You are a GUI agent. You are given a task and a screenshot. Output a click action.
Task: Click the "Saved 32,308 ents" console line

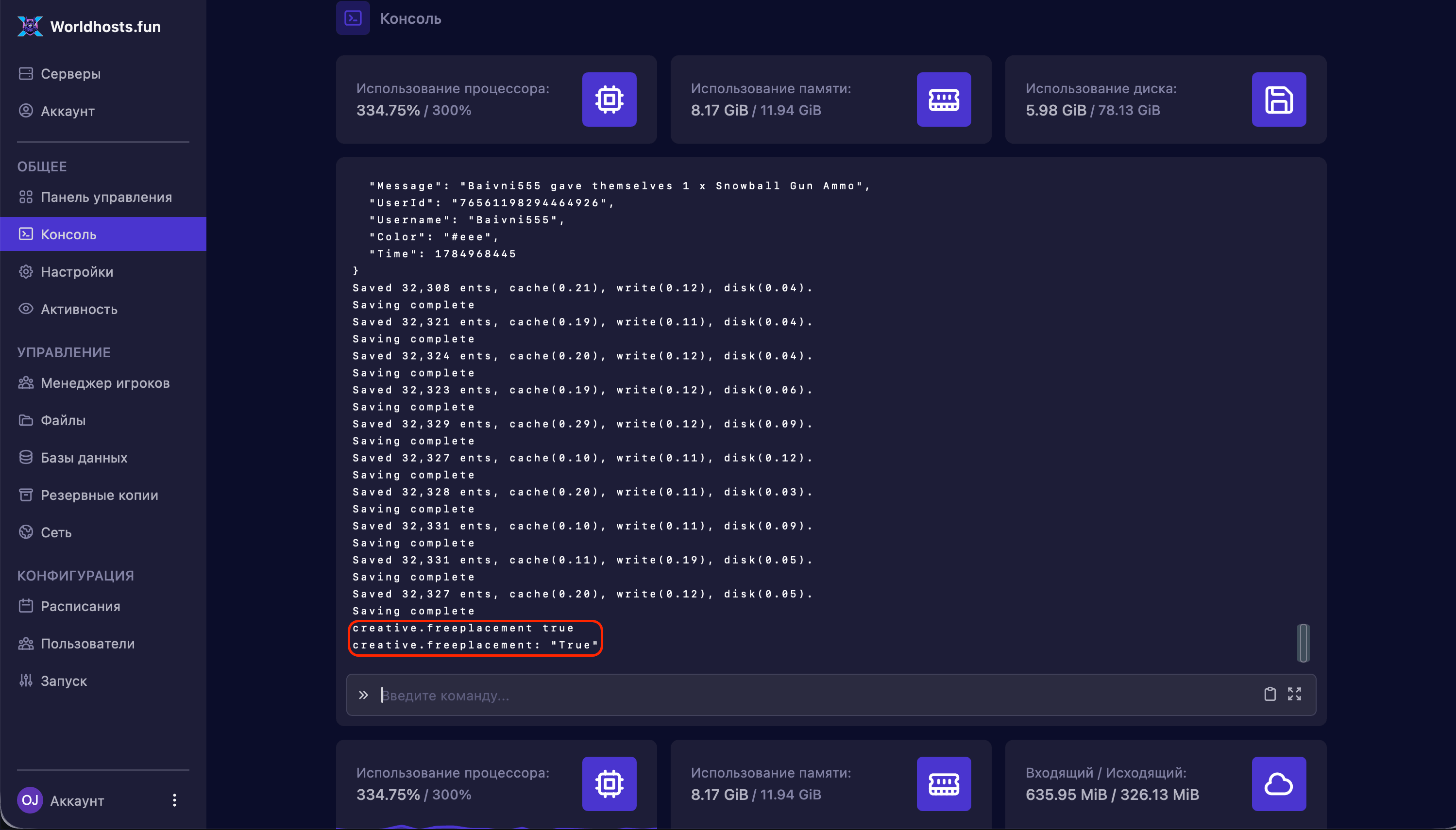point(582,288)
